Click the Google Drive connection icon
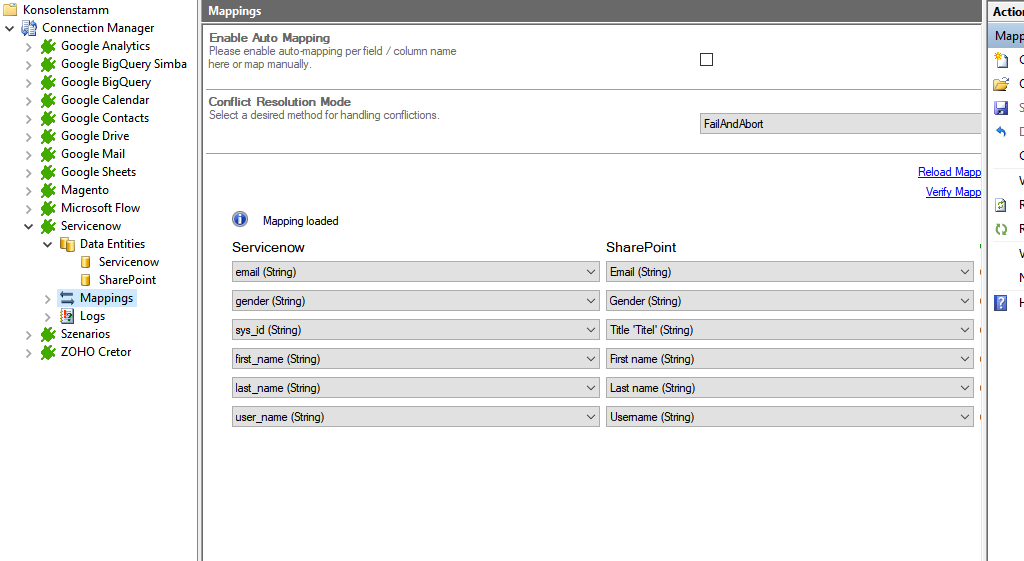 [x=47, y=136]
